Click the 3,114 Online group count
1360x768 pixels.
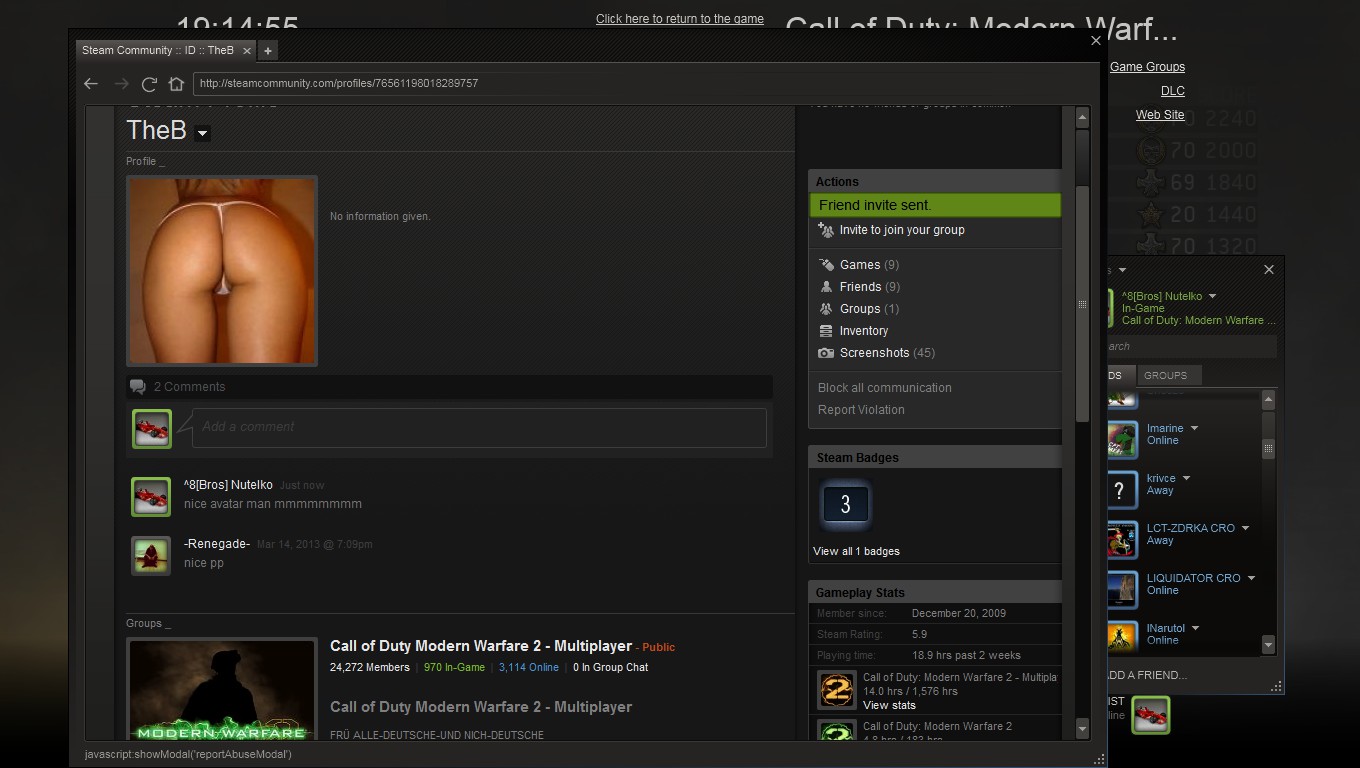tap(529, 667)
